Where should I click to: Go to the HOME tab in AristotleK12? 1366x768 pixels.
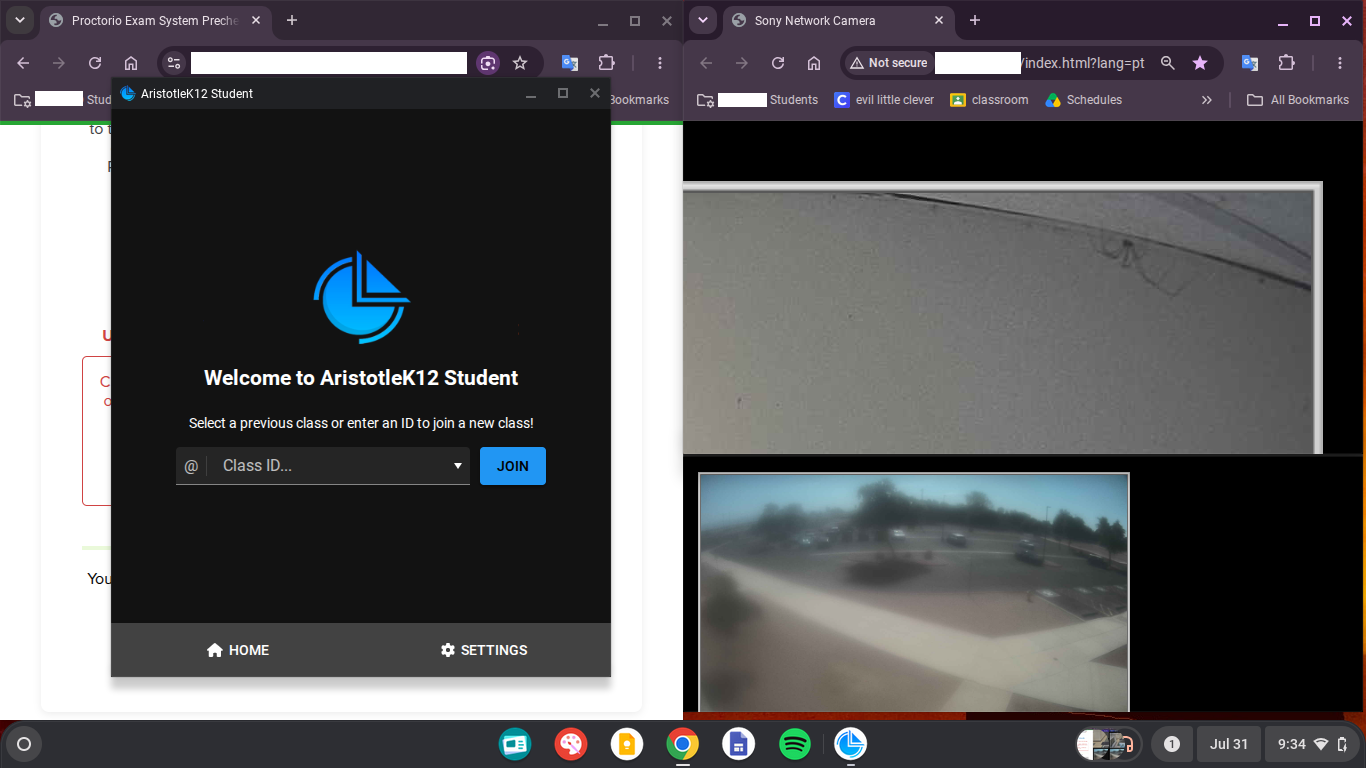tap(238, 650)
